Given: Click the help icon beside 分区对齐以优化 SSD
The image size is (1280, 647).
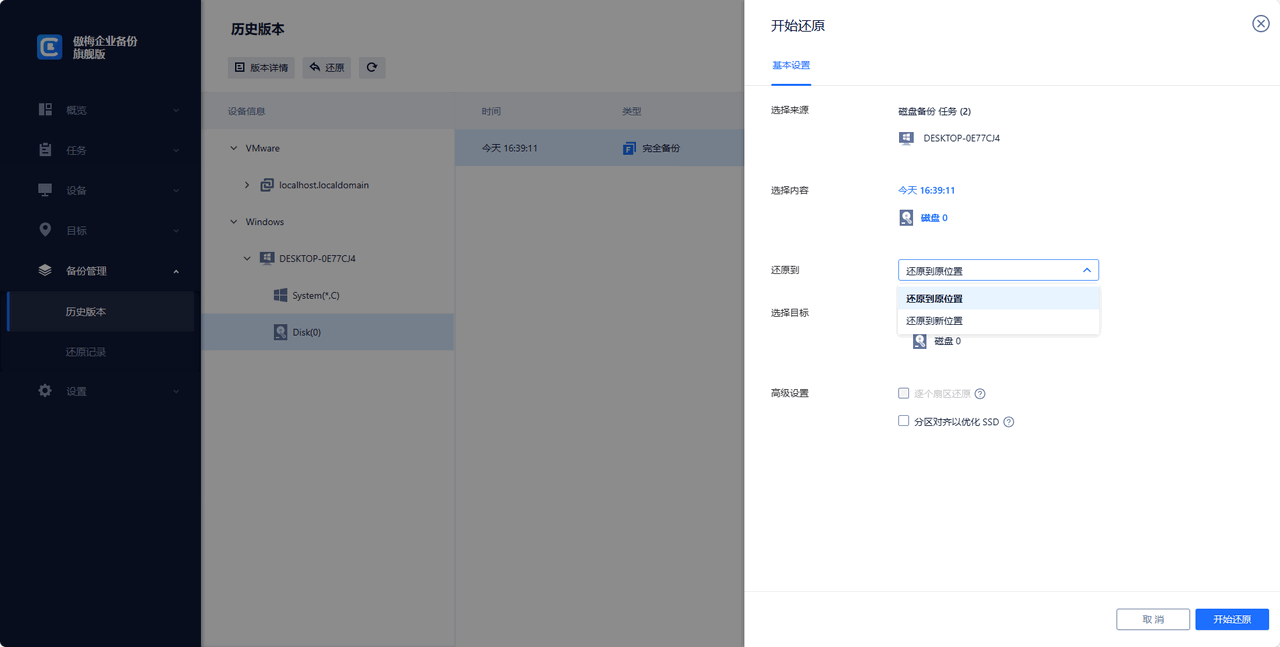Looking at the screenshot, I should 1008,422.
